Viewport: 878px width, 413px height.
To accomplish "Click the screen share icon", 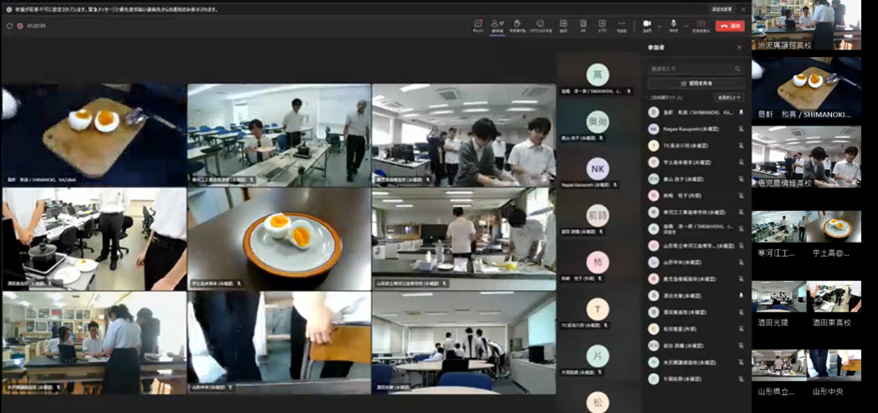I will 701,25.
